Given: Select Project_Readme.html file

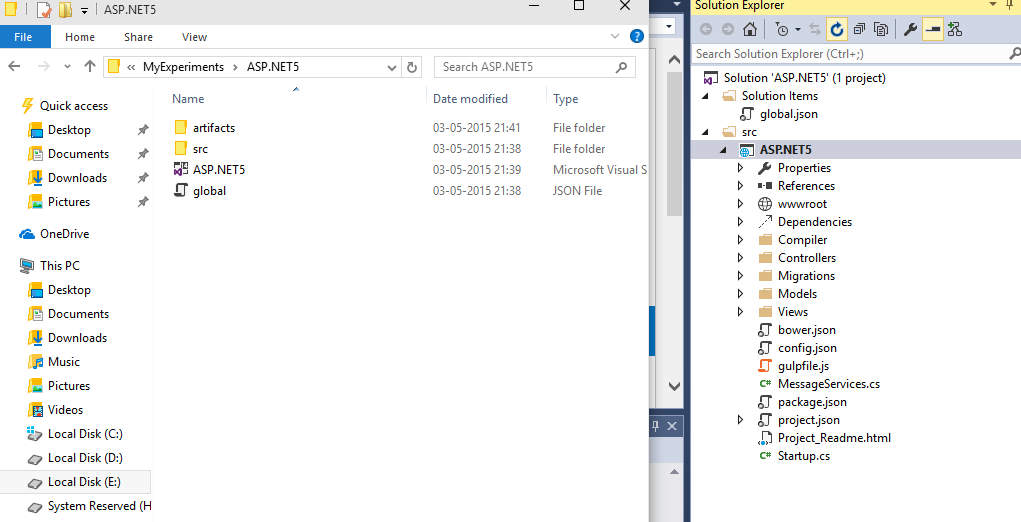Looking at the screenshot, I should click(834, 438).
